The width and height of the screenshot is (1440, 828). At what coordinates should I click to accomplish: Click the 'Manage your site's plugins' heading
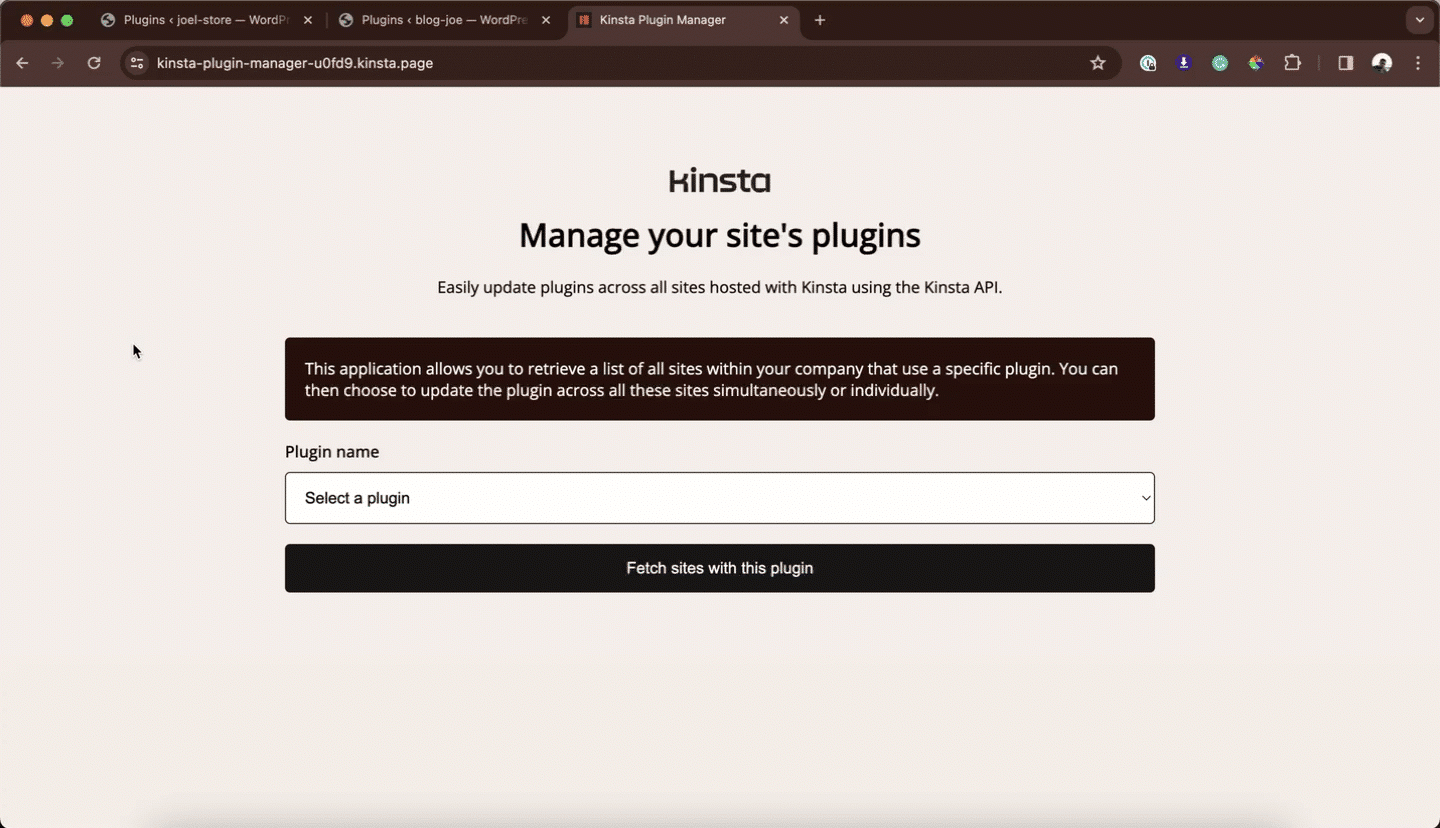720,236
